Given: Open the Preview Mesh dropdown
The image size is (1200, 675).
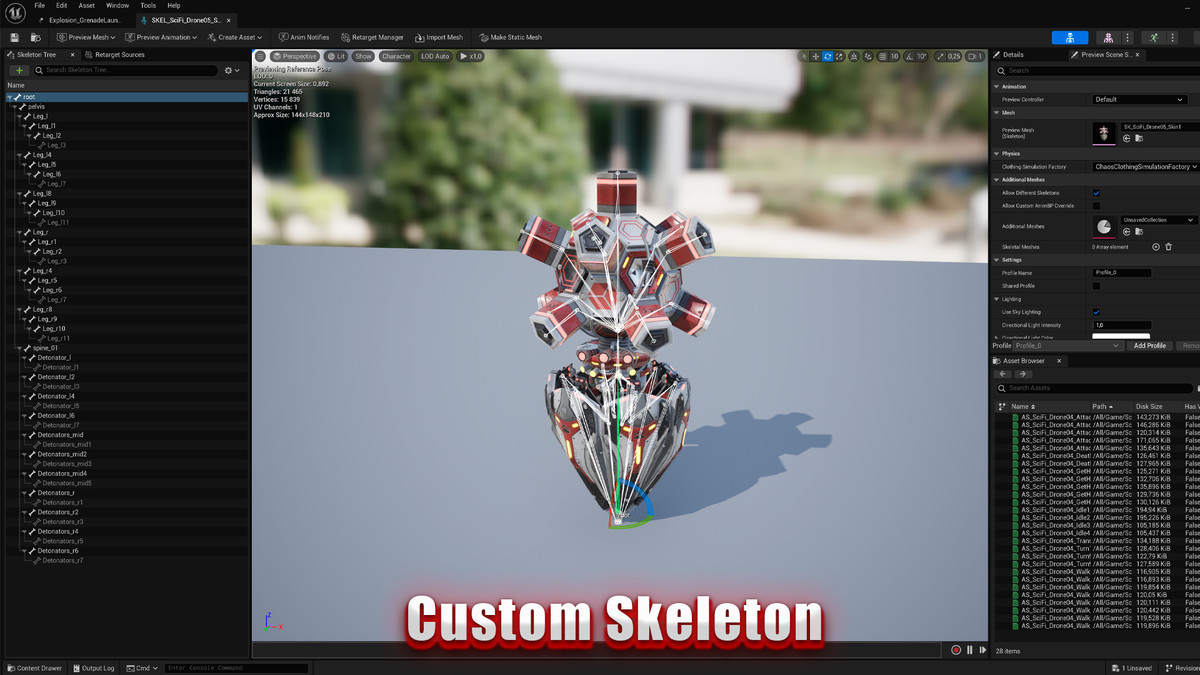Looking at the screenshot, I should tap(88, 38).
